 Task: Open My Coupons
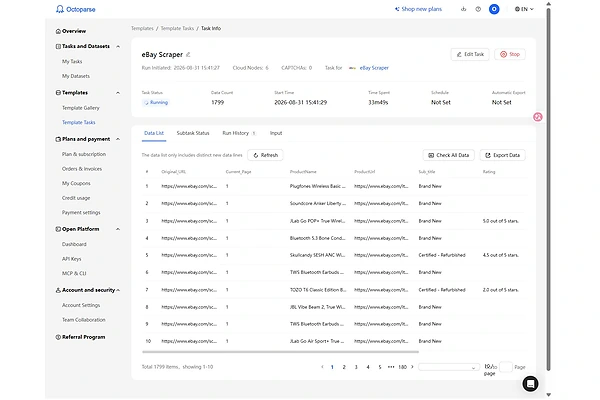(x=76, y=183)
